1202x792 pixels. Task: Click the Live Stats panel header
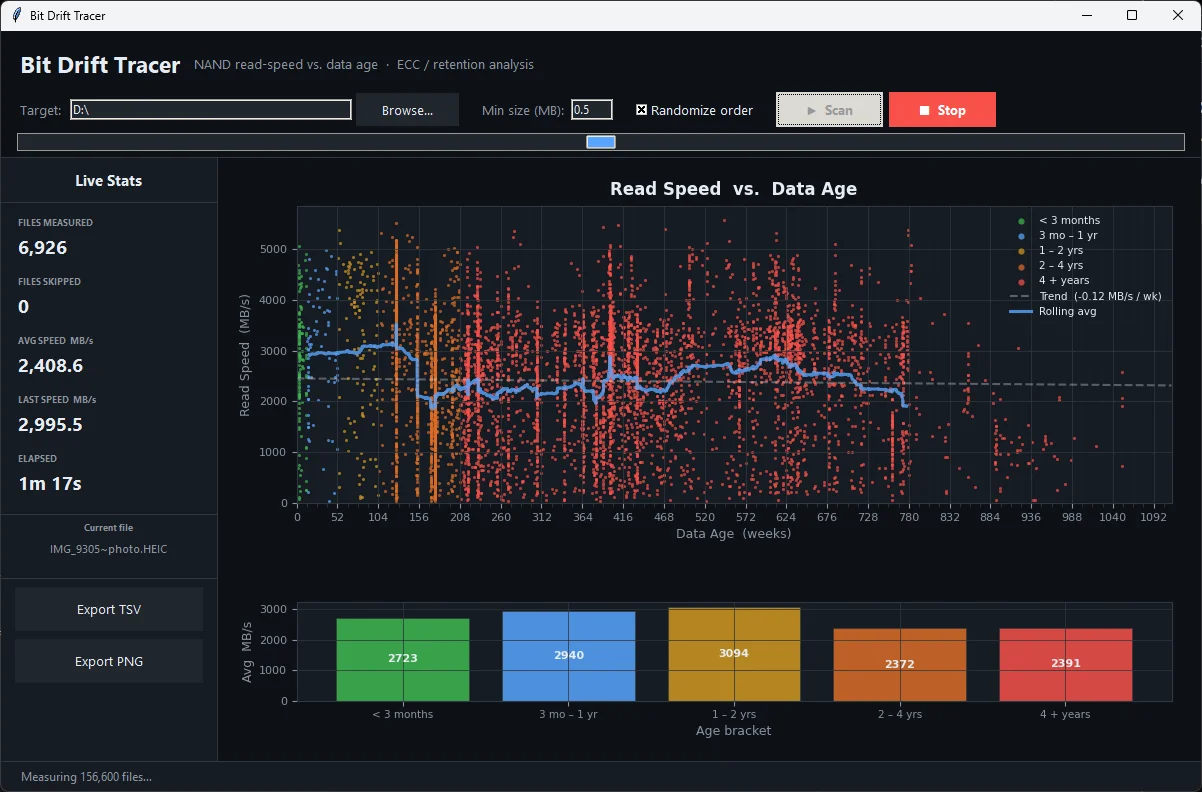click(x=109, y=181)
